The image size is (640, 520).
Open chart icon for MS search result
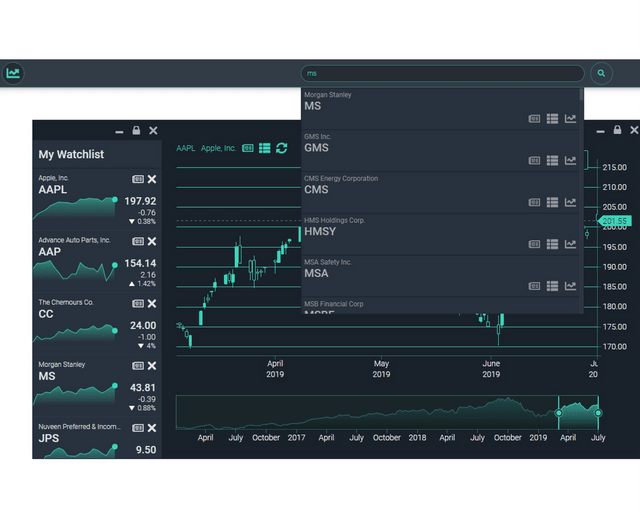(x=570, y=119)
